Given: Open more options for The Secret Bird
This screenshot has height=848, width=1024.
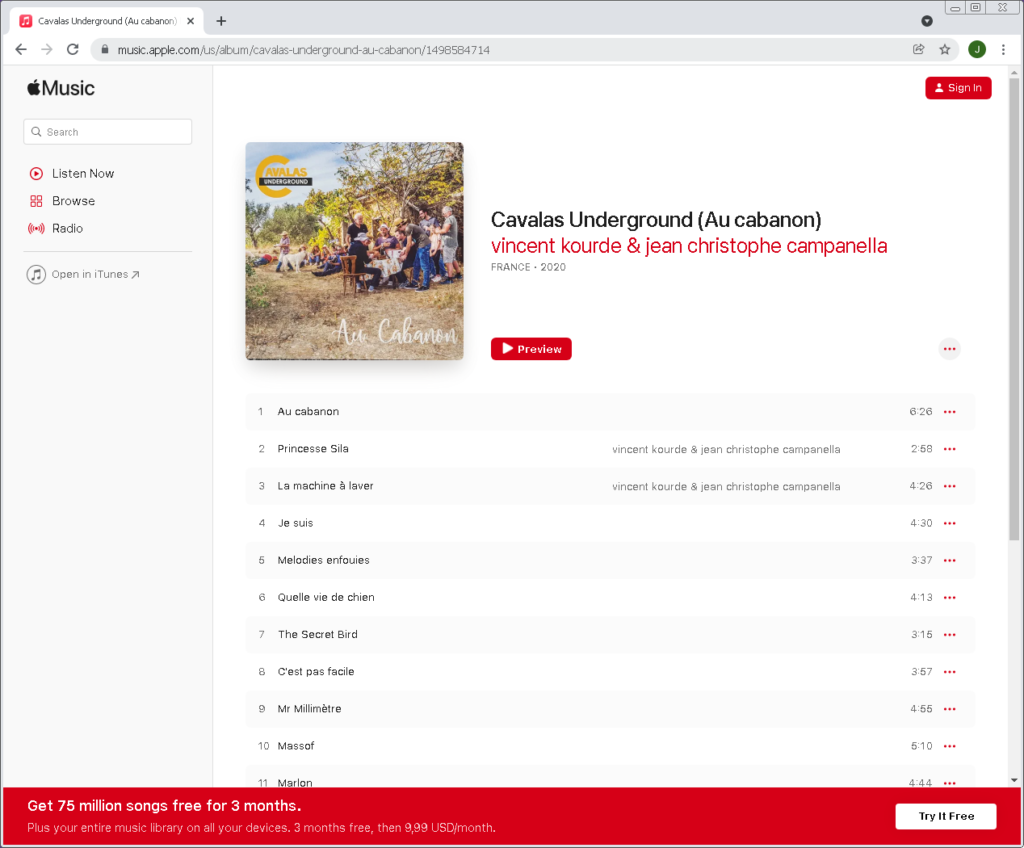Looking at the screenshot, I should pyautogui.click(x=950, y=635).
